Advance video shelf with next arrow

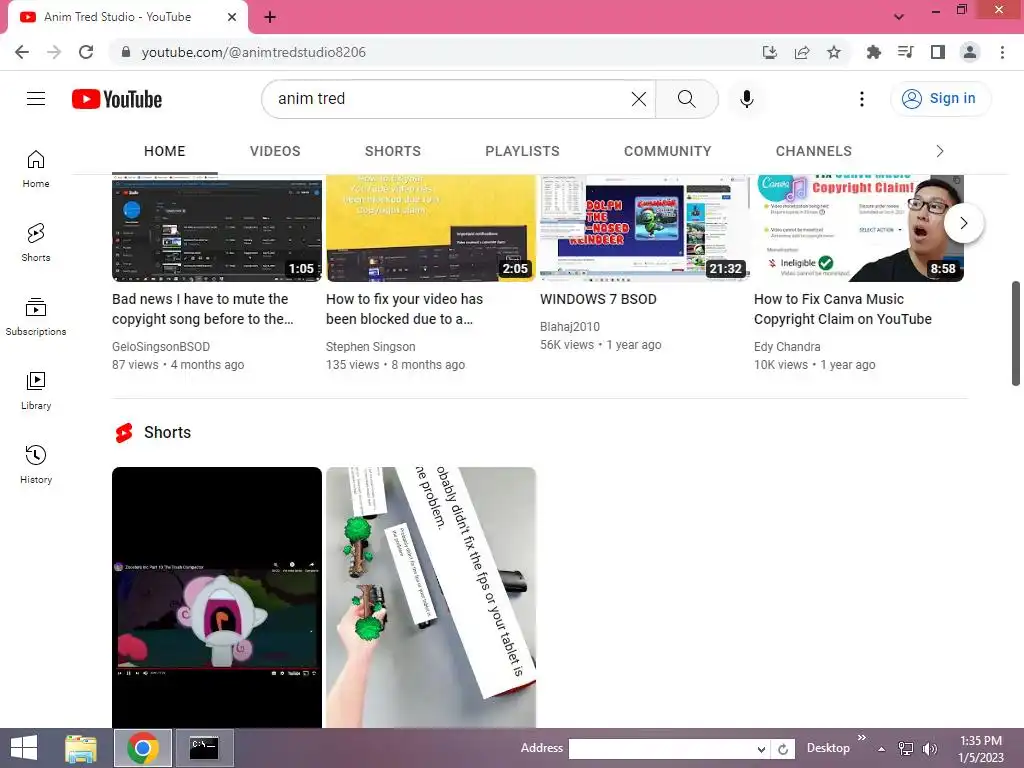964,223
